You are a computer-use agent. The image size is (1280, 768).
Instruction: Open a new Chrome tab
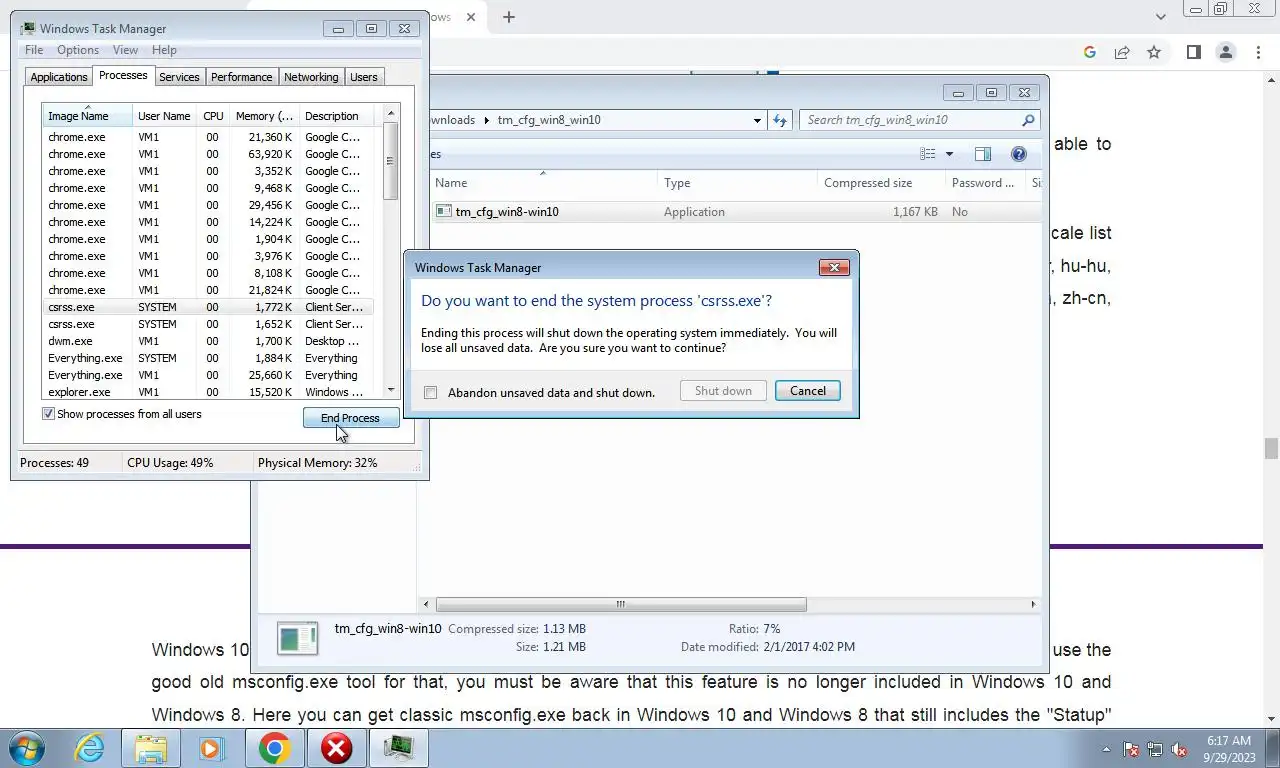(x=509, y=17)
